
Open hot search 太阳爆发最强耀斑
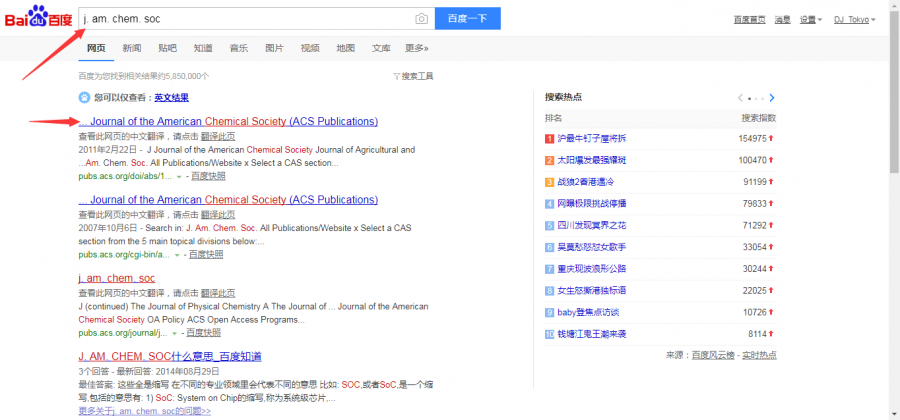click(x=592, y=160)
